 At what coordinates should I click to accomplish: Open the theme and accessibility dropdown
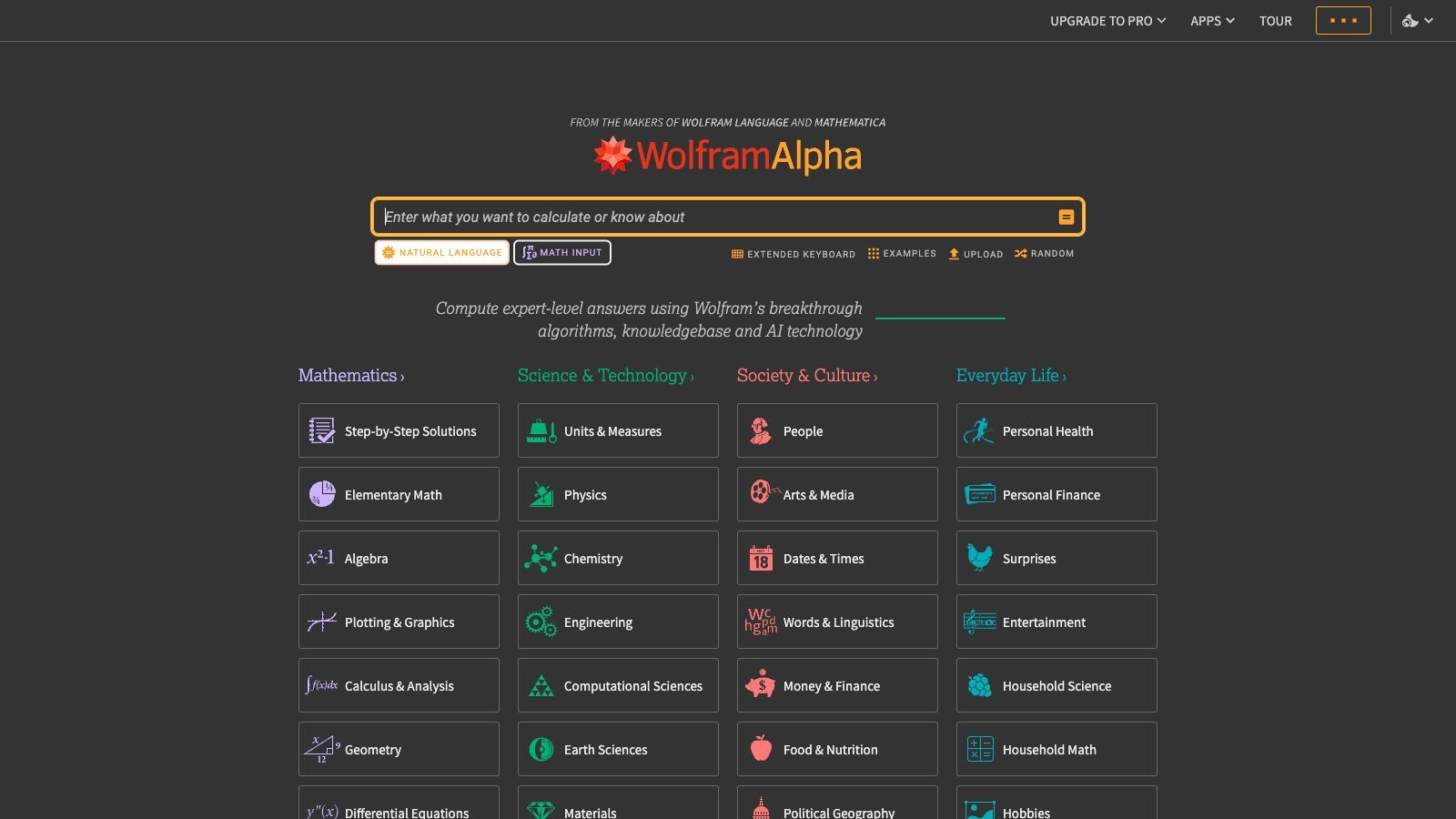pyautogui.click(x=1417, y=20)
